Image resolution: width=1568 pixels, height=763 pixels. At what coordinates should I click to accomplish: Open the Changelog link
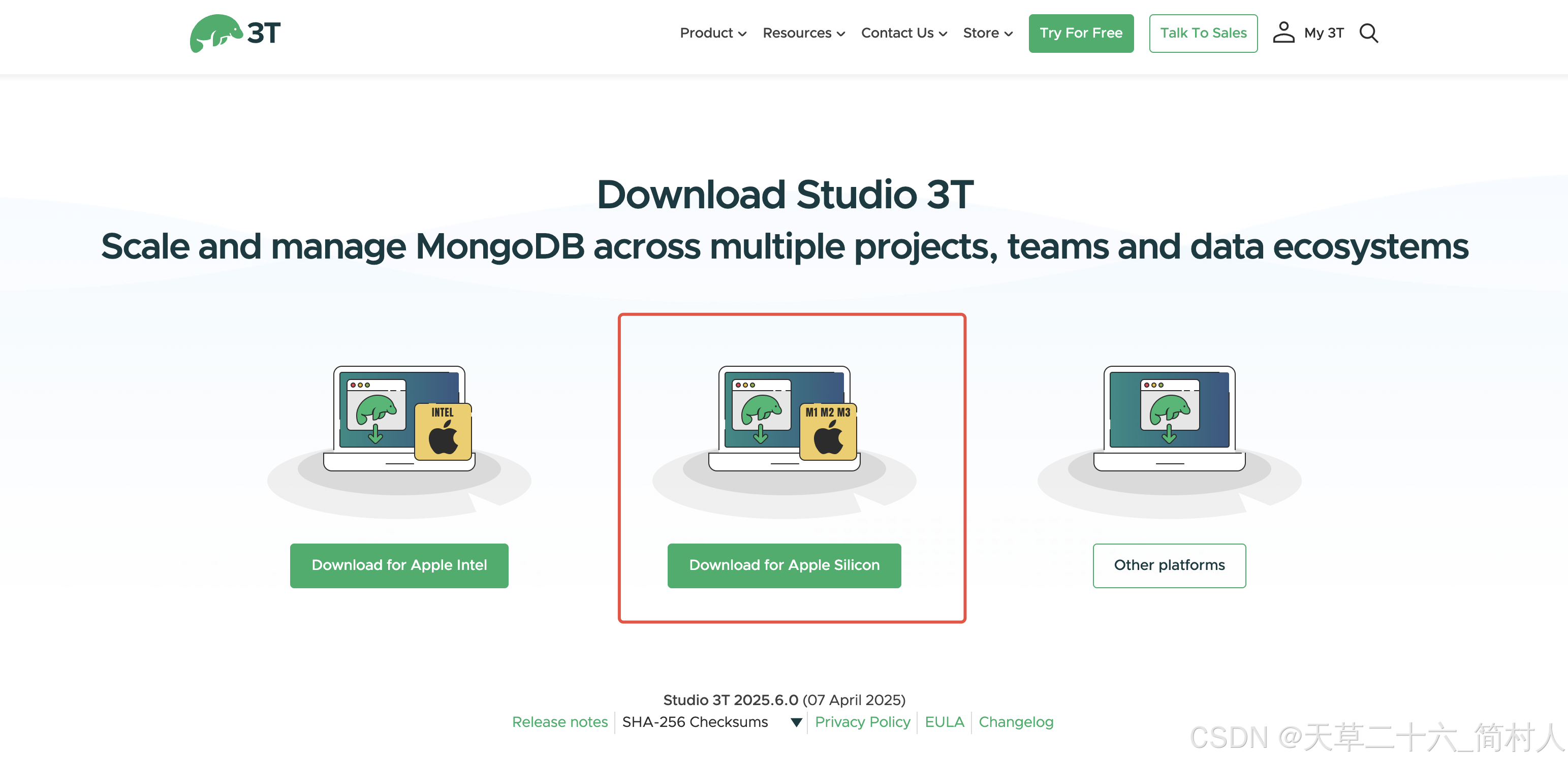(x=1016, y=722)
